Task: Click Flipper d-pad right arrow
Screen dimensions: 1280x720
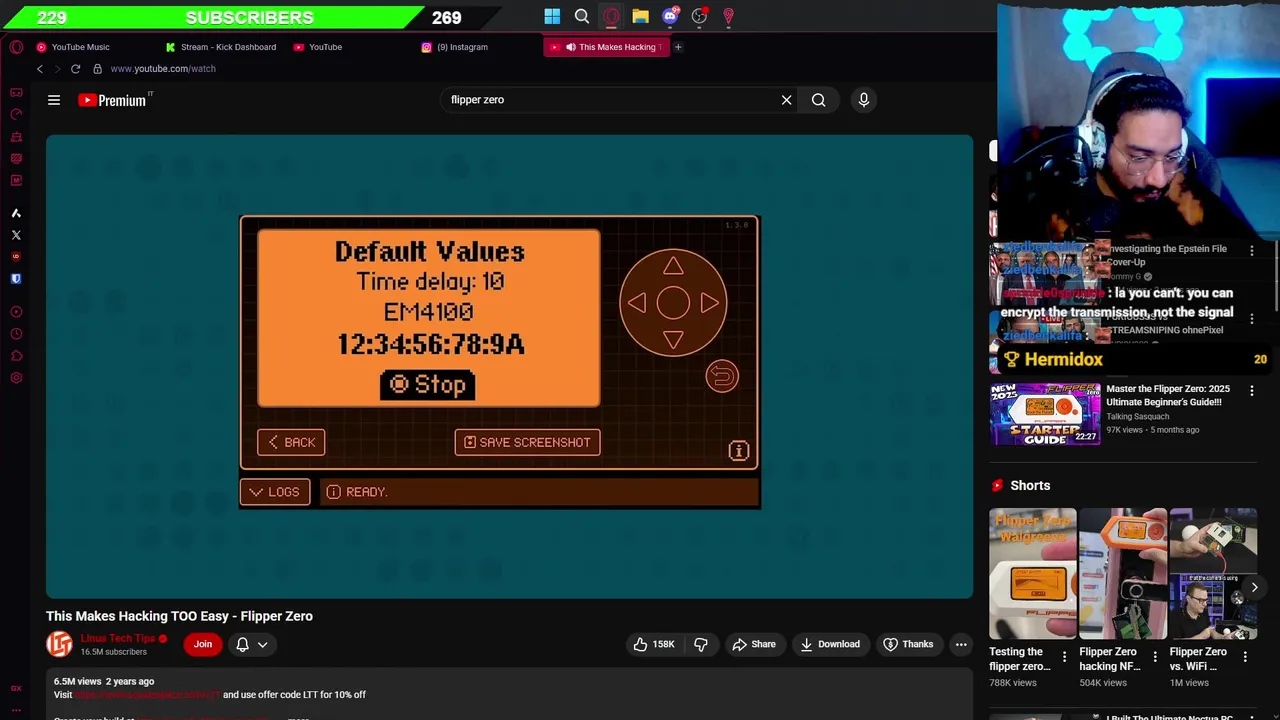Action: coord(709,303)
